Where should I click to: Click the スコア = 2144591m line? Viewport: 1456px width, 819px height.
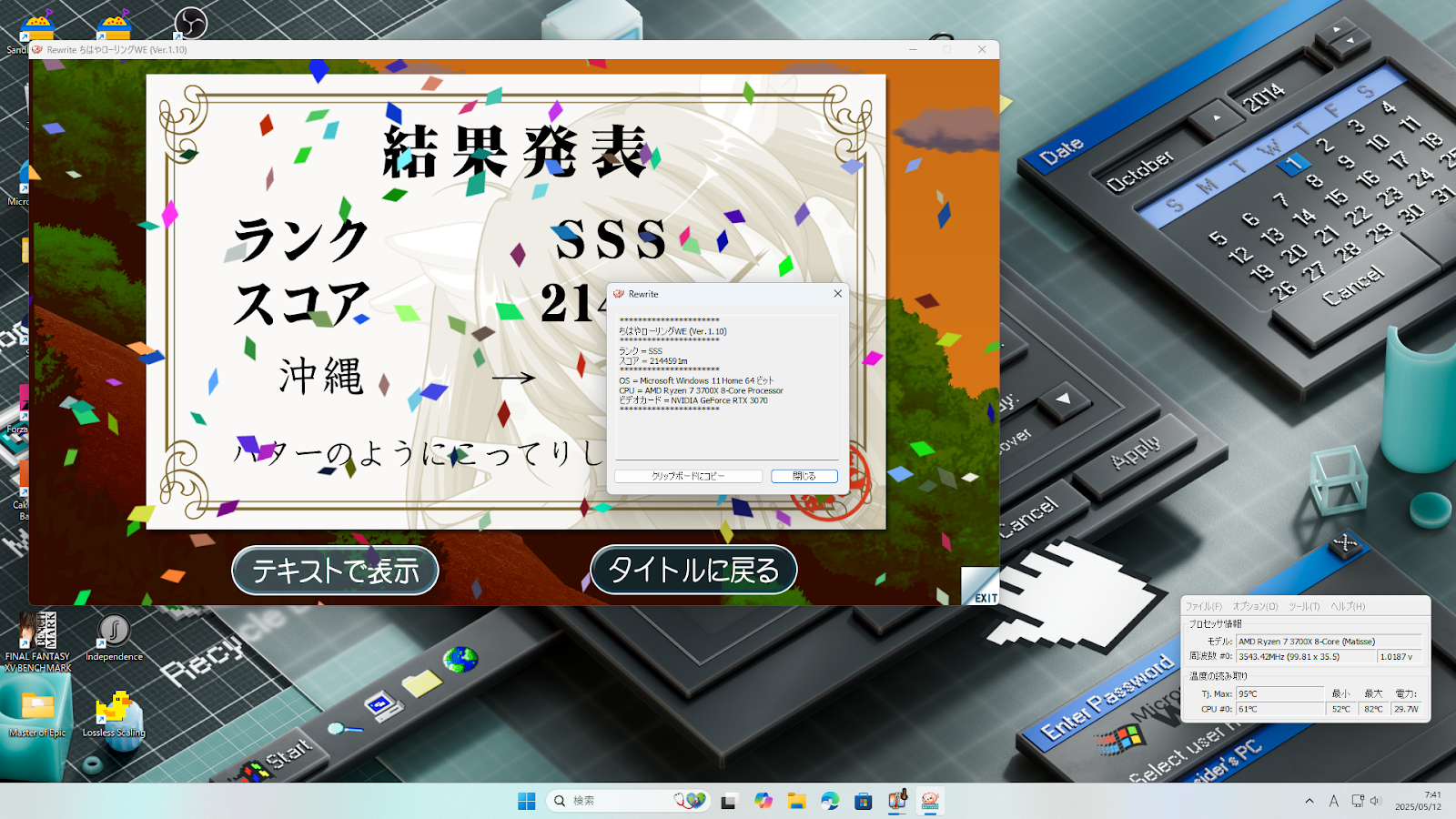coord(653,361)
